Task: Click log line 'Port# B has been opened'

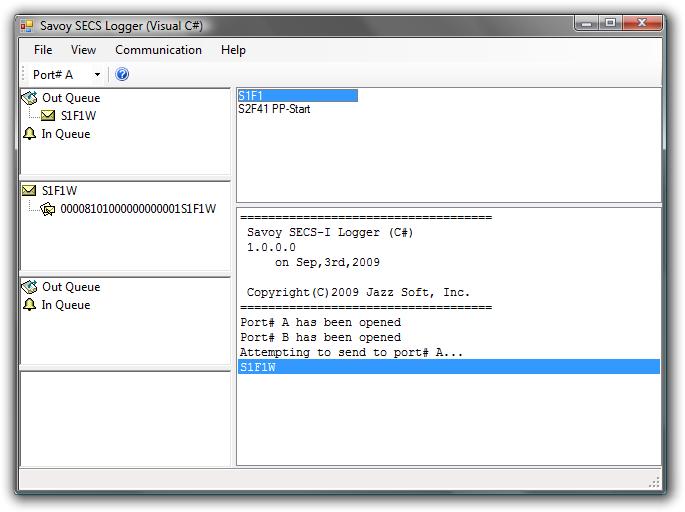Action: tap(320, 337)
